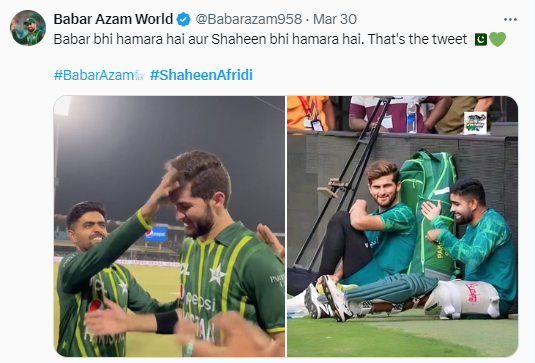This screenshot has width=535, height=363.
Task: Open the #BabarAzam hashtag link
Action: (x=94, y=75)
